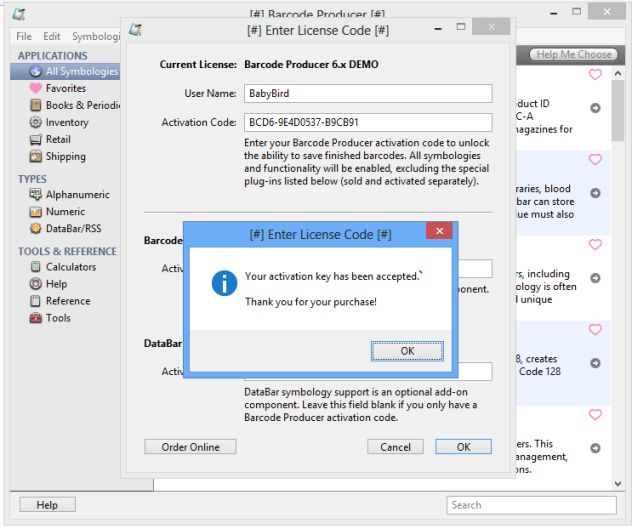This screenshot has width=632, height=529.
Task: Close the activation accepted message box
Action: click(x=439, y=231)
